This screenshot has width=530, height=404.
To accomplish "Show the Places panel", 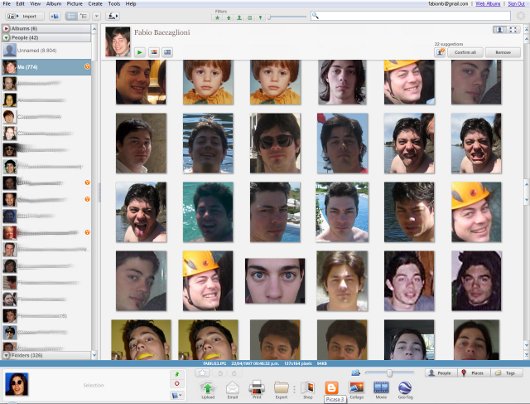I will coord(474,373).
